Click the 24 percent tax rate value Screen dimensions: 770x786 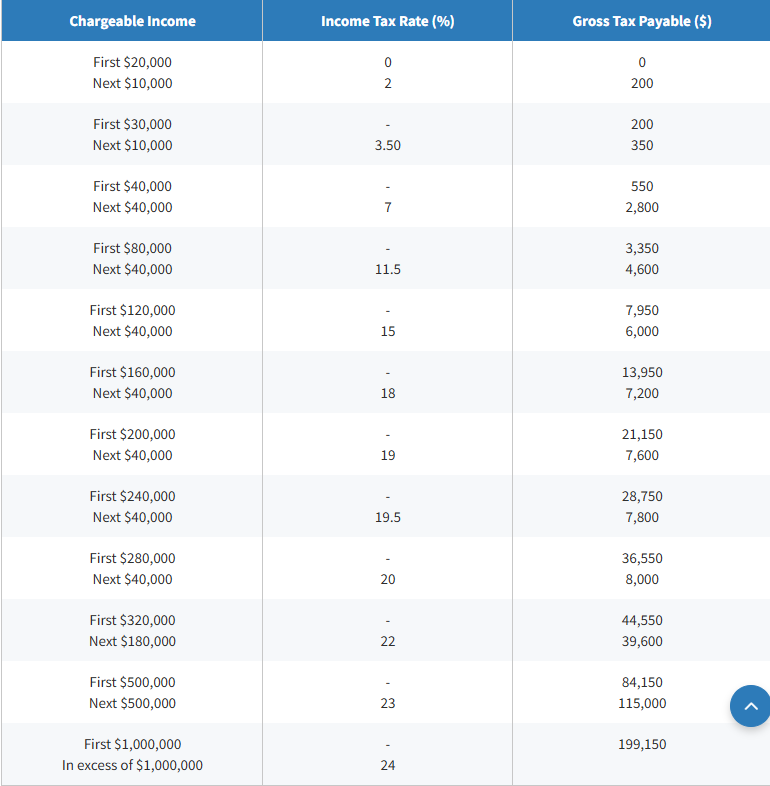point(387,765)
